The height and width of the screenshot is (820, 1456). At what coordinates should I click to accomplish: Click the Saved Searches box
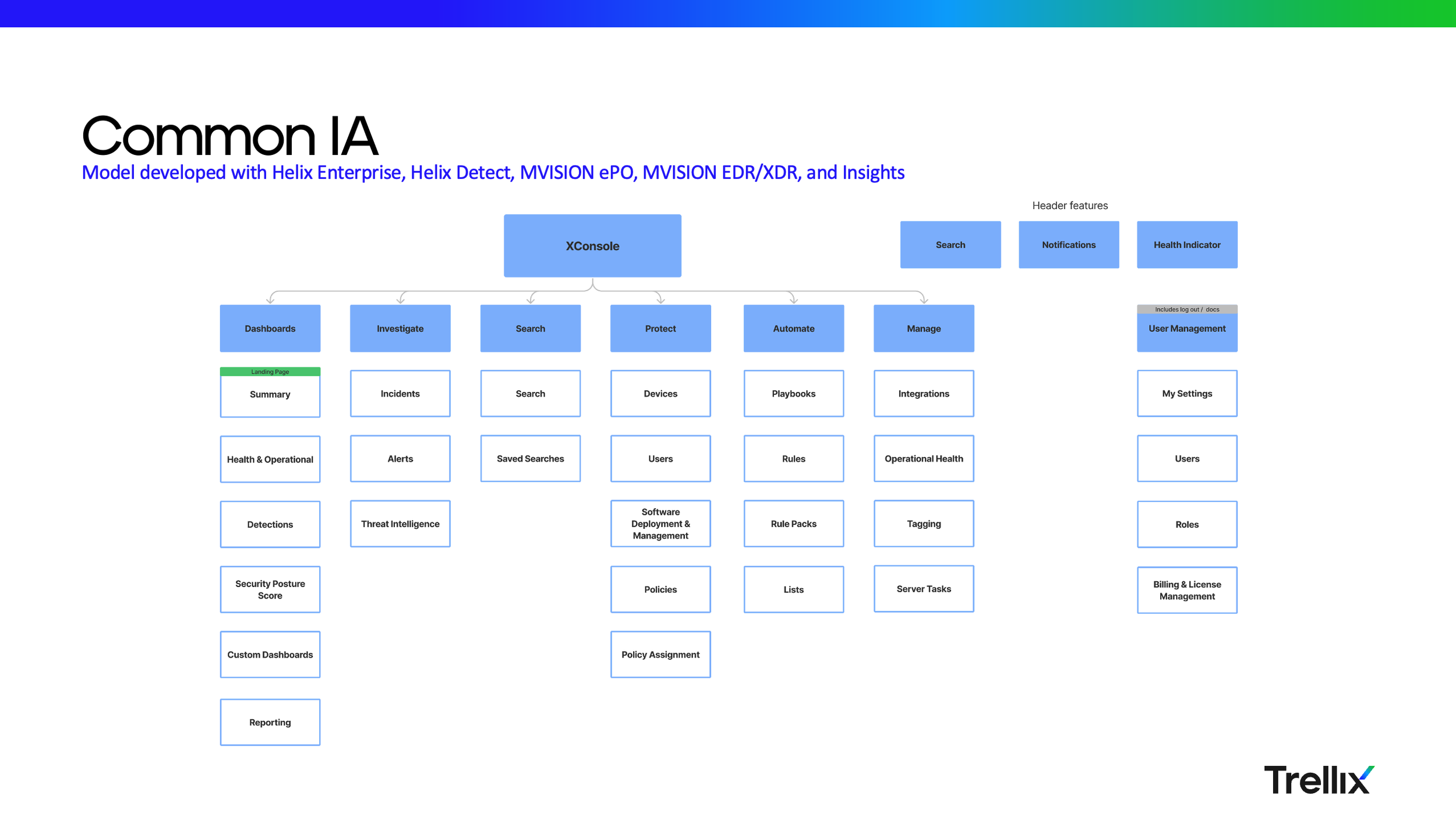pyautogui.click(x=530, y=458)
